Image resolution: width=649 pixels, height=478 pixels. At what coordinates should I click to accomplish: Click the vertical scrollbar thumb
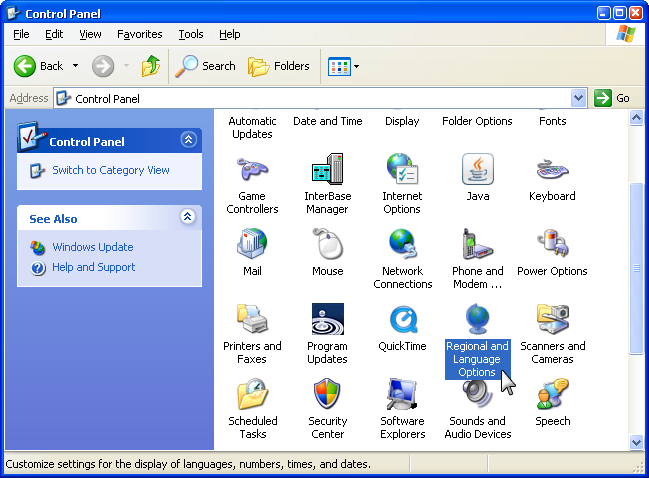coord(636,268)
